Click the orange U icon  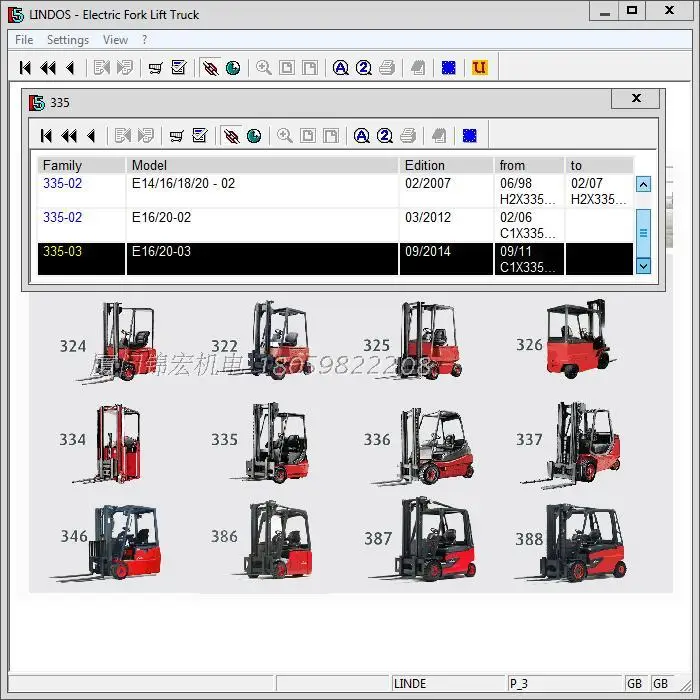tap(479, 68)
